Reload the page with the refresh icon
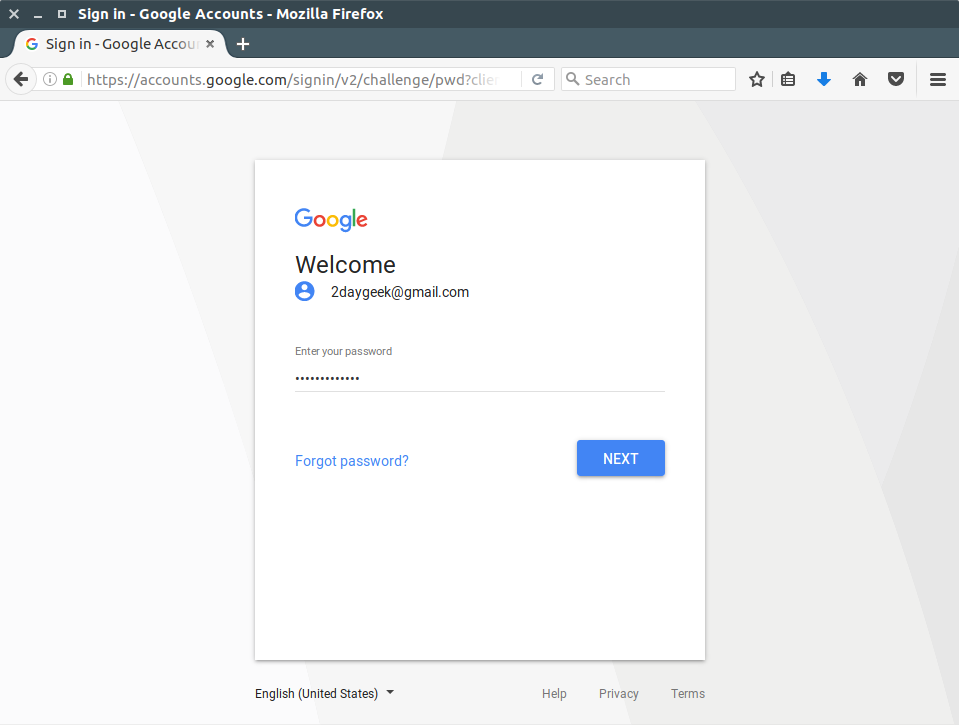The image size is (959, 725). tap(538, 79)
